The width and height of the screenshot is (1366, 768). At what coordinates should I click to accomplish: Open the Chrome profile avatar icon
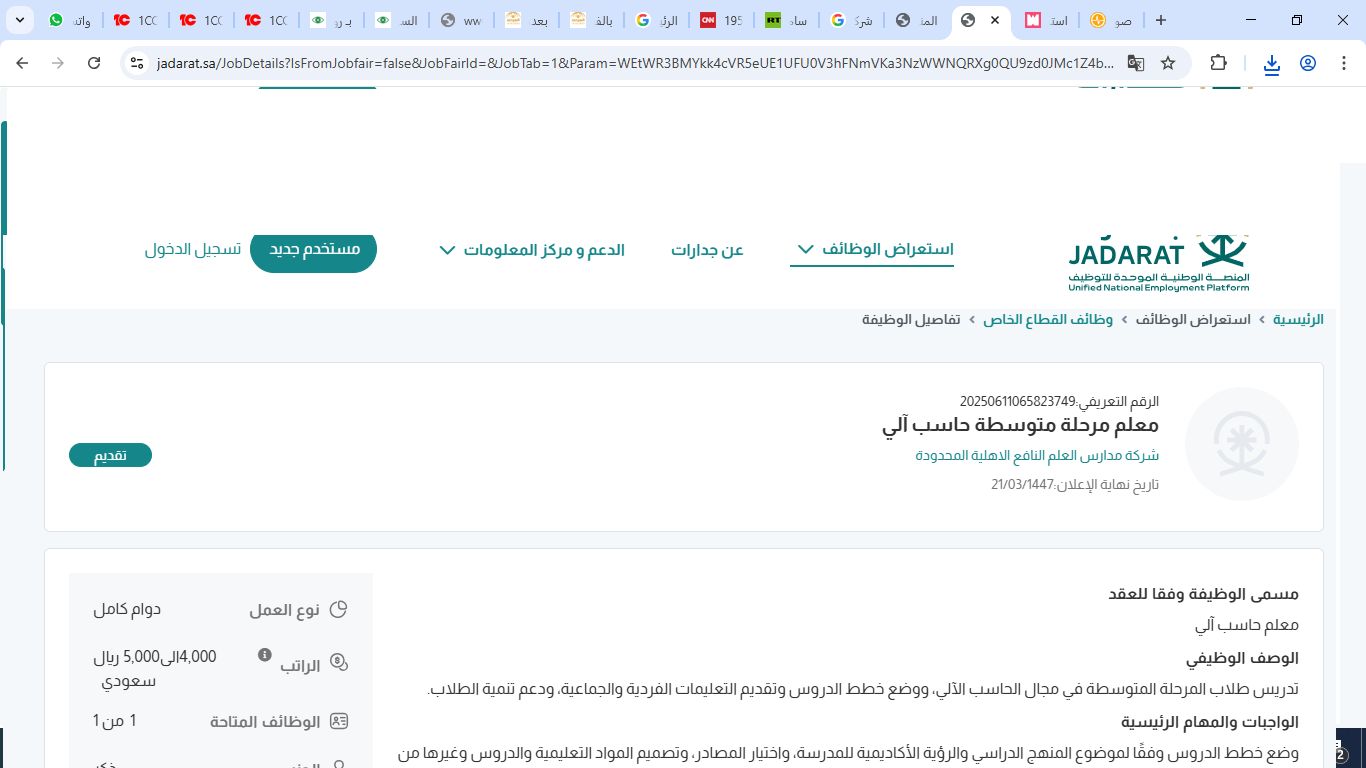1308,63
